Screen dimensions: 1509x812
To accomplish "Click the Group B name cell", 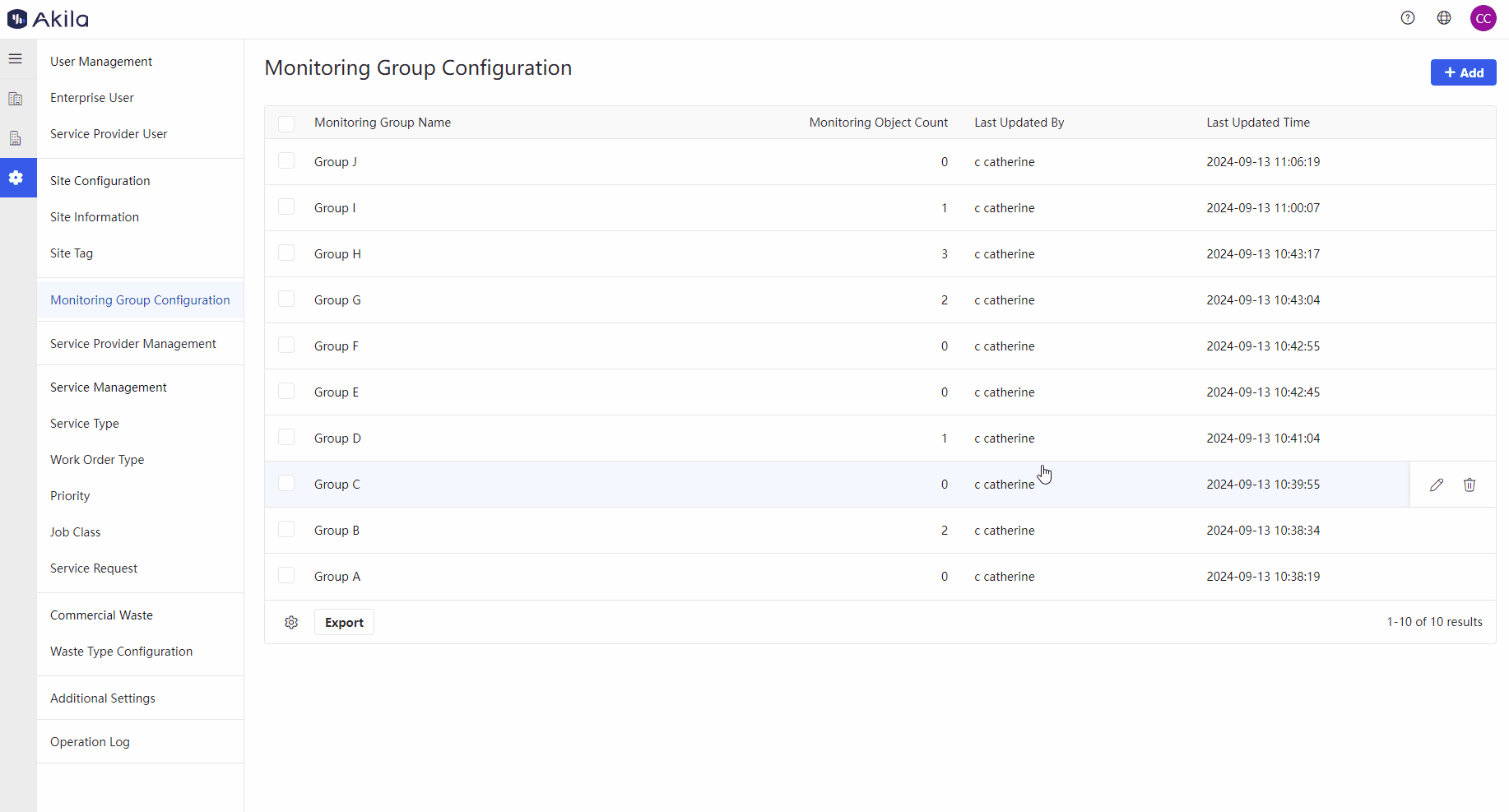I will pos(337,531).
